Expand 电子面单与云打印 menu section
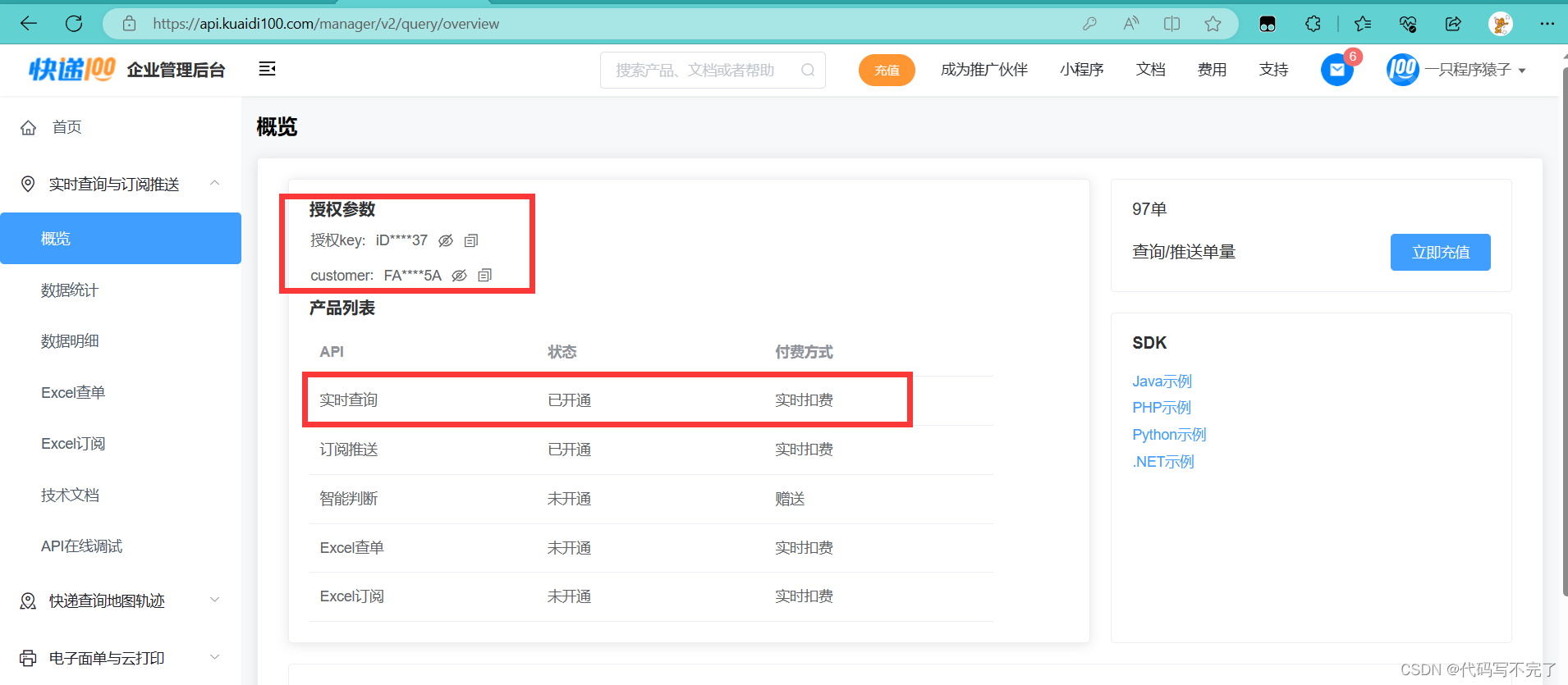This screenshot has width=1568, height=685. click(215, 656)
